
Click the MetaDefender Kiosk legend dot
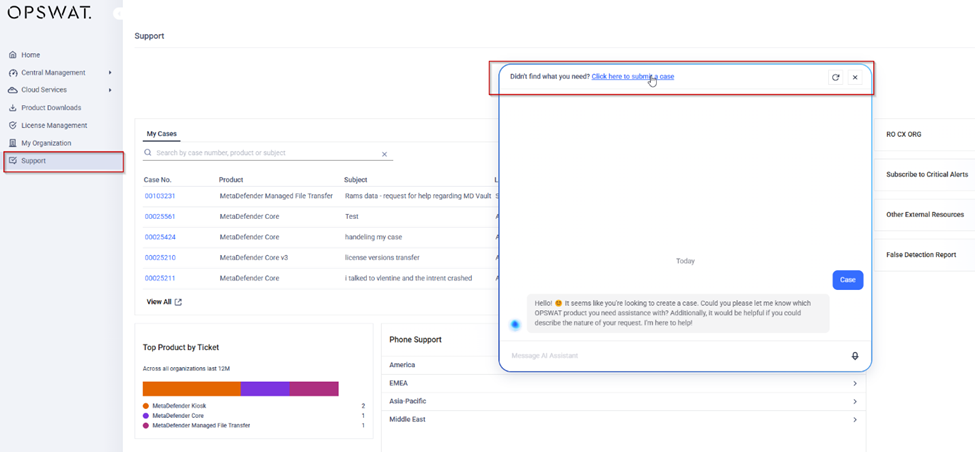coord(146,406)
